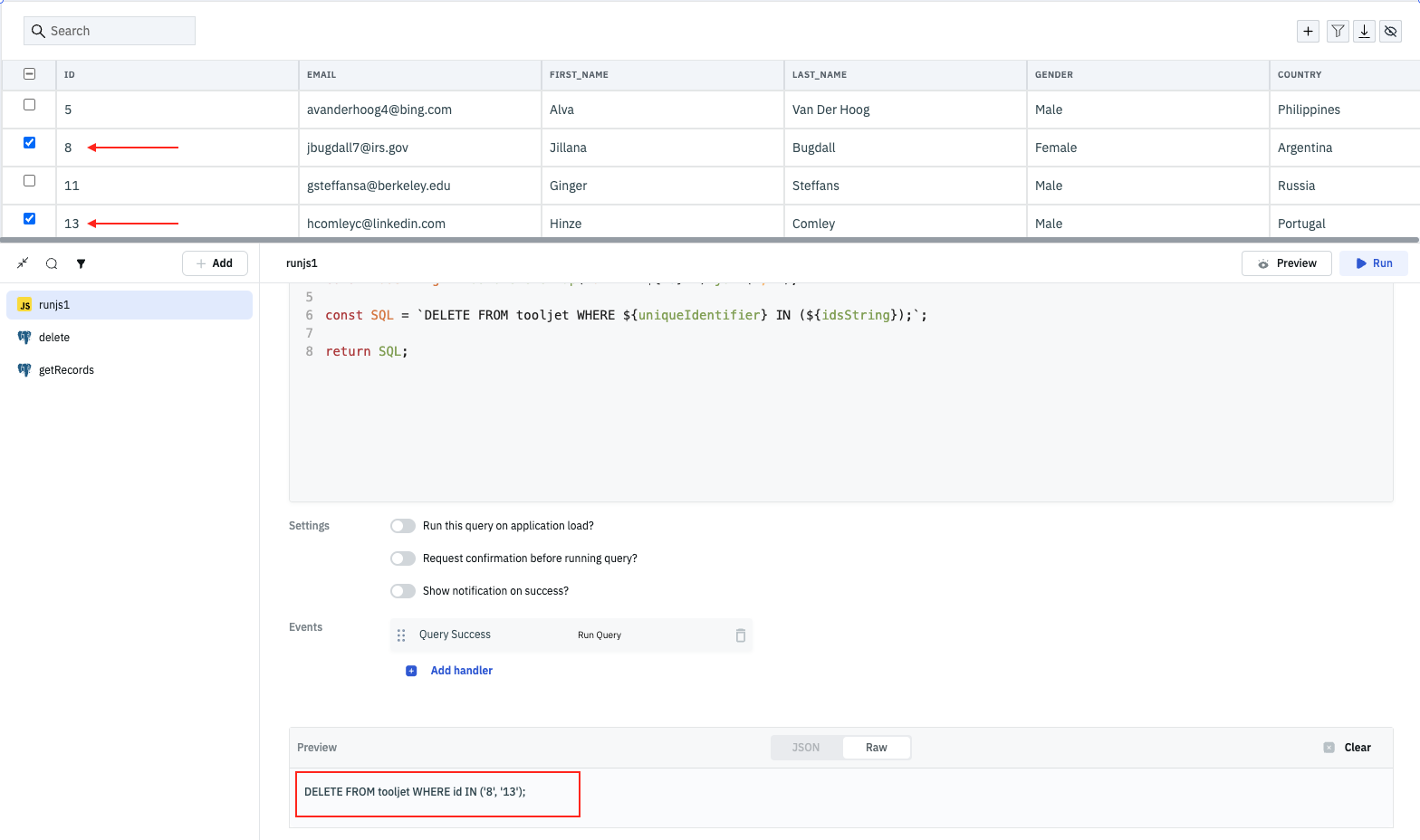Click the table add new row plus icon
Viewport: 1420px width, 840px height.
tap(1308, 31)
